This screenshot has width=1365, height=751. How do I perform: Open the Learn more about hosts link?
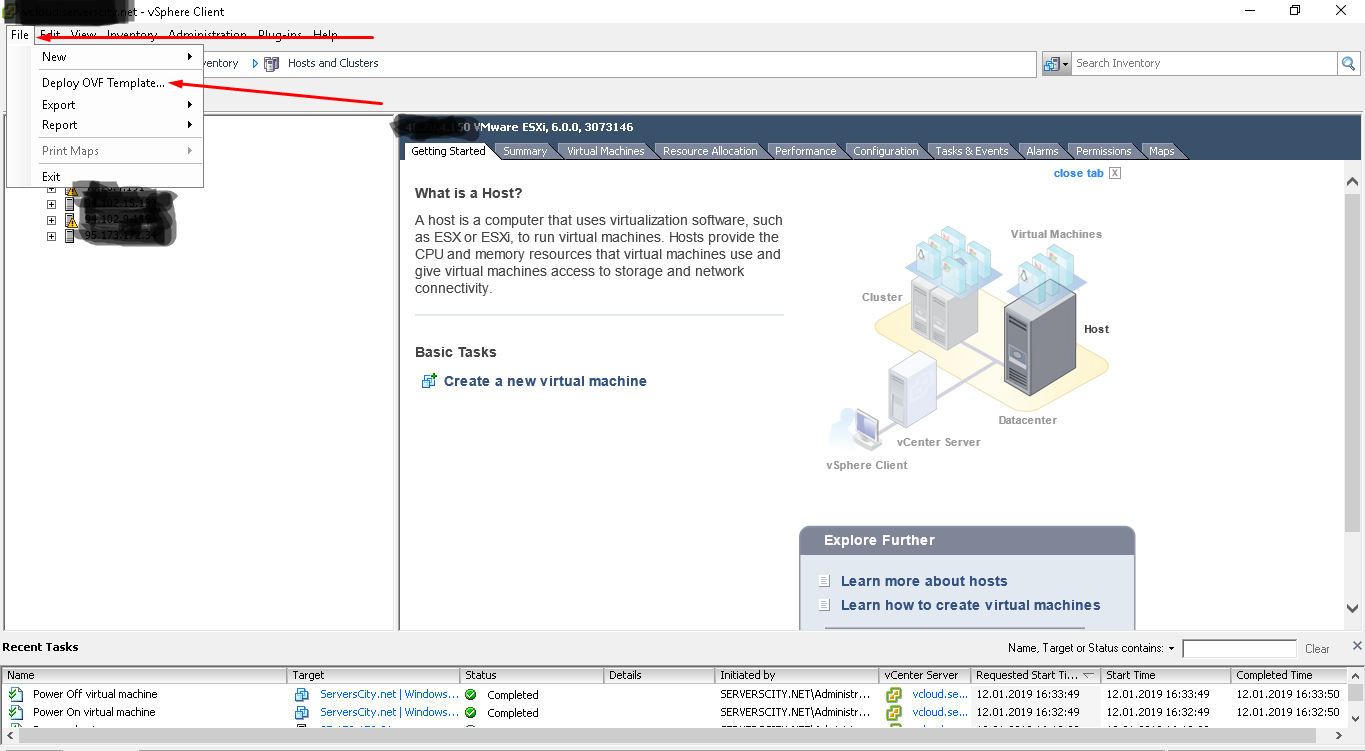point(924,581)
